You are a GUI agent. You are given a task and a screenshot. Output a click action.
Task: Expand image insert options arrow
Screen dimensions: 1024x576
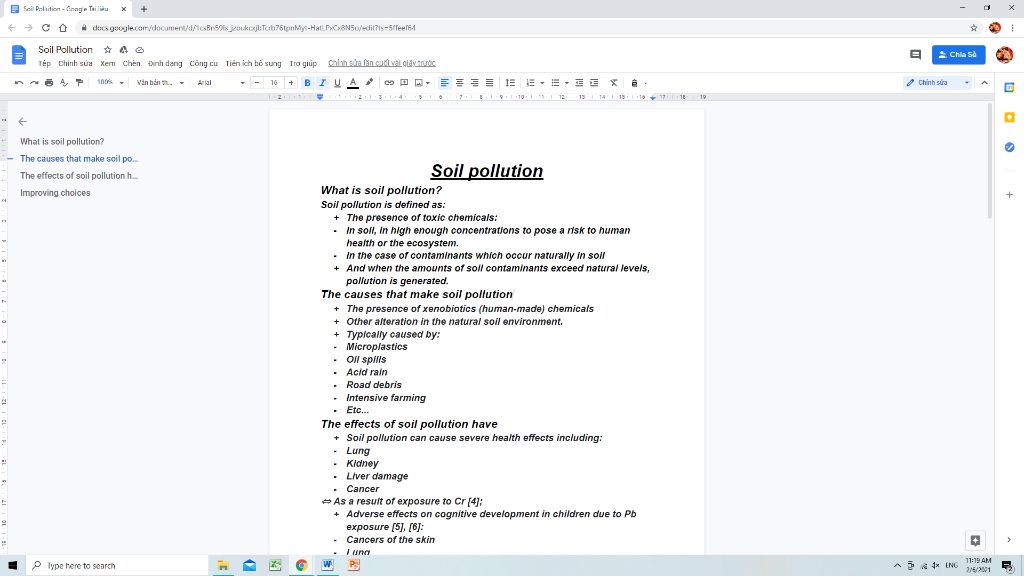click(428, 83)
